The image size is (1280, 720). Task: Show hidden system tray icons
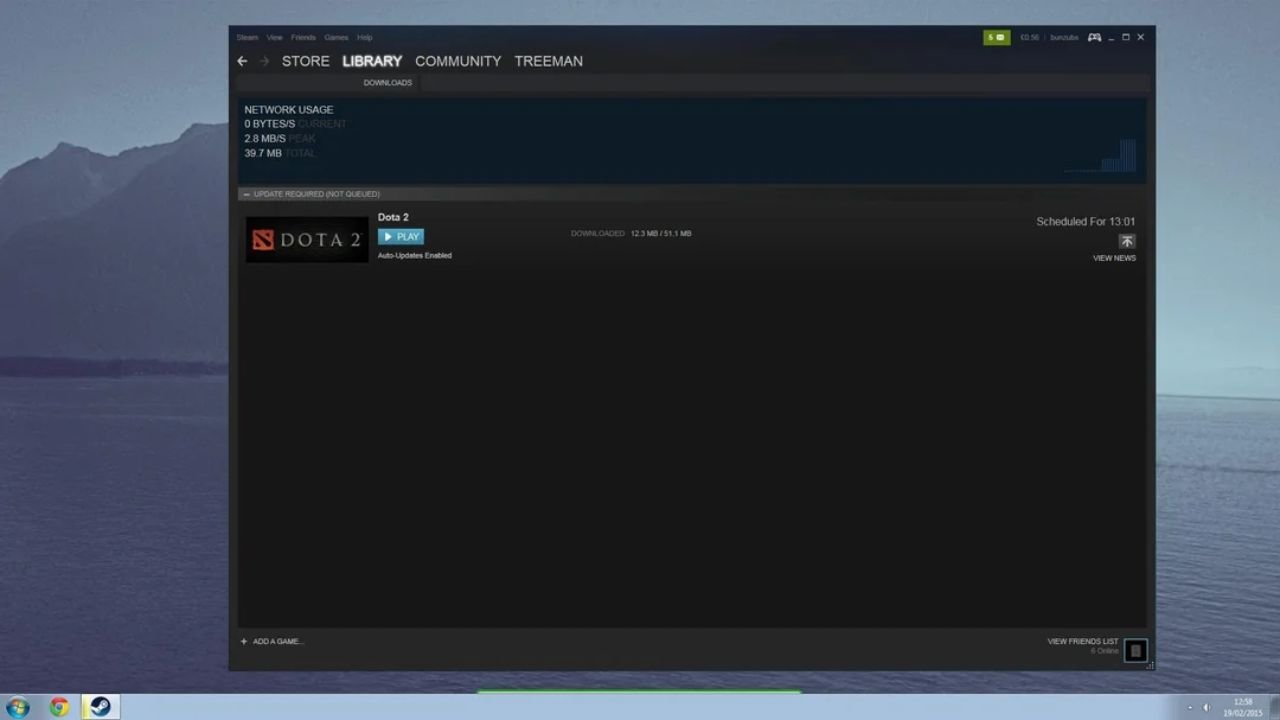1189,707
